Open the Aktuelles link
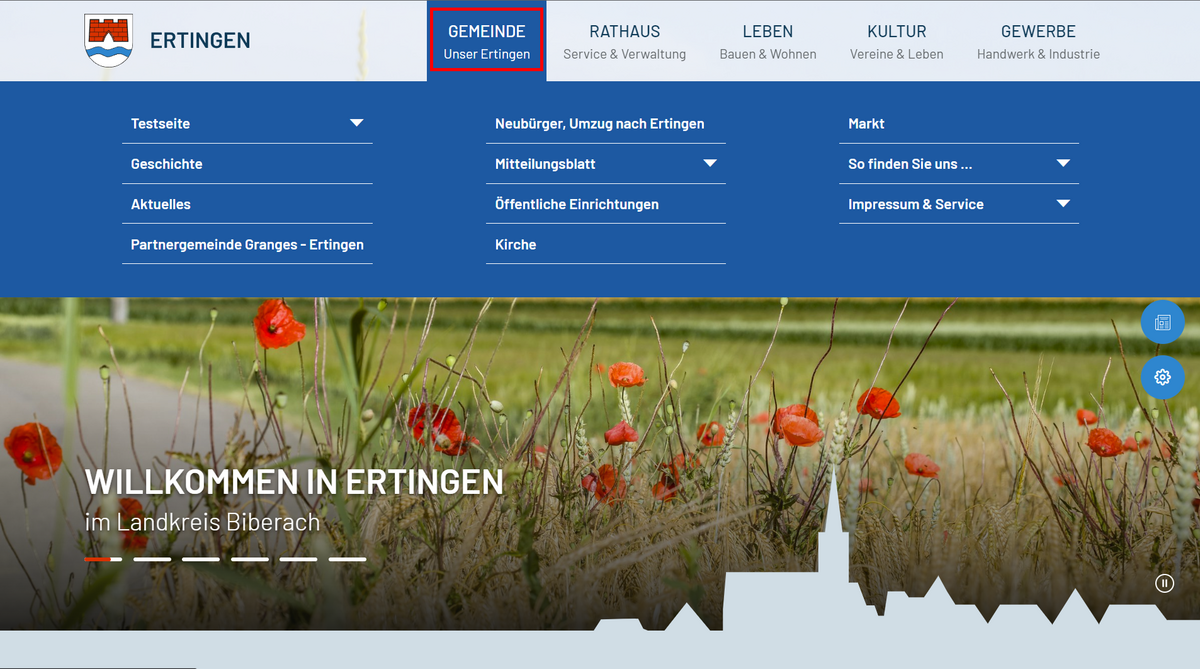Screen dimensions: 1200x669 (x=160, y=204)
